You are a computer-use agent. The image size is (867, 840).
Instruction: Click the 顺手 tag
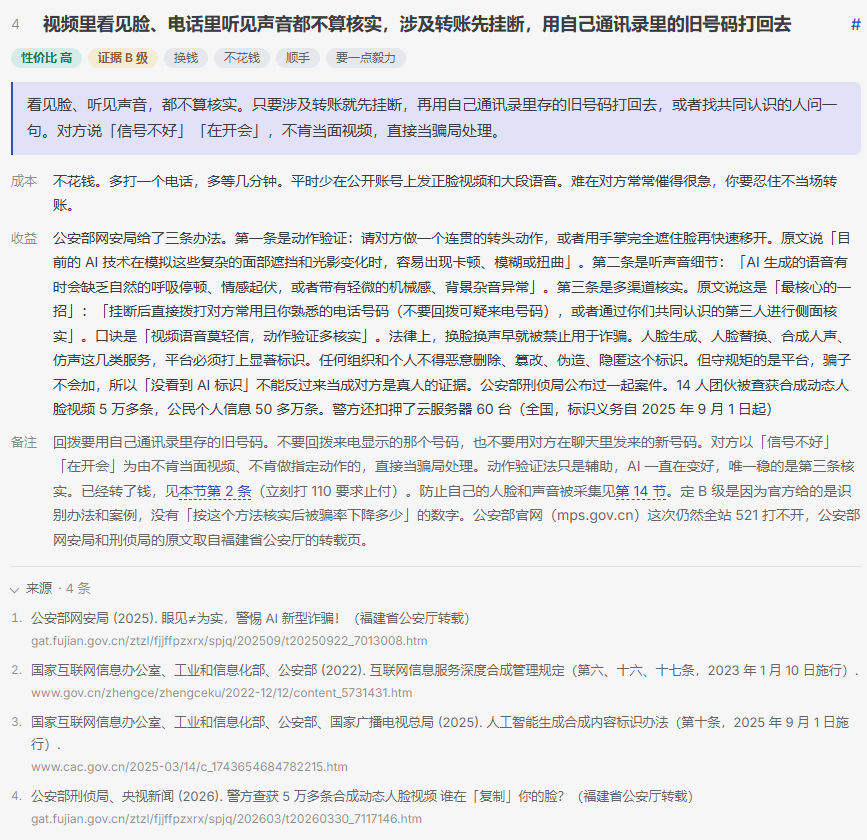(297, 58)
